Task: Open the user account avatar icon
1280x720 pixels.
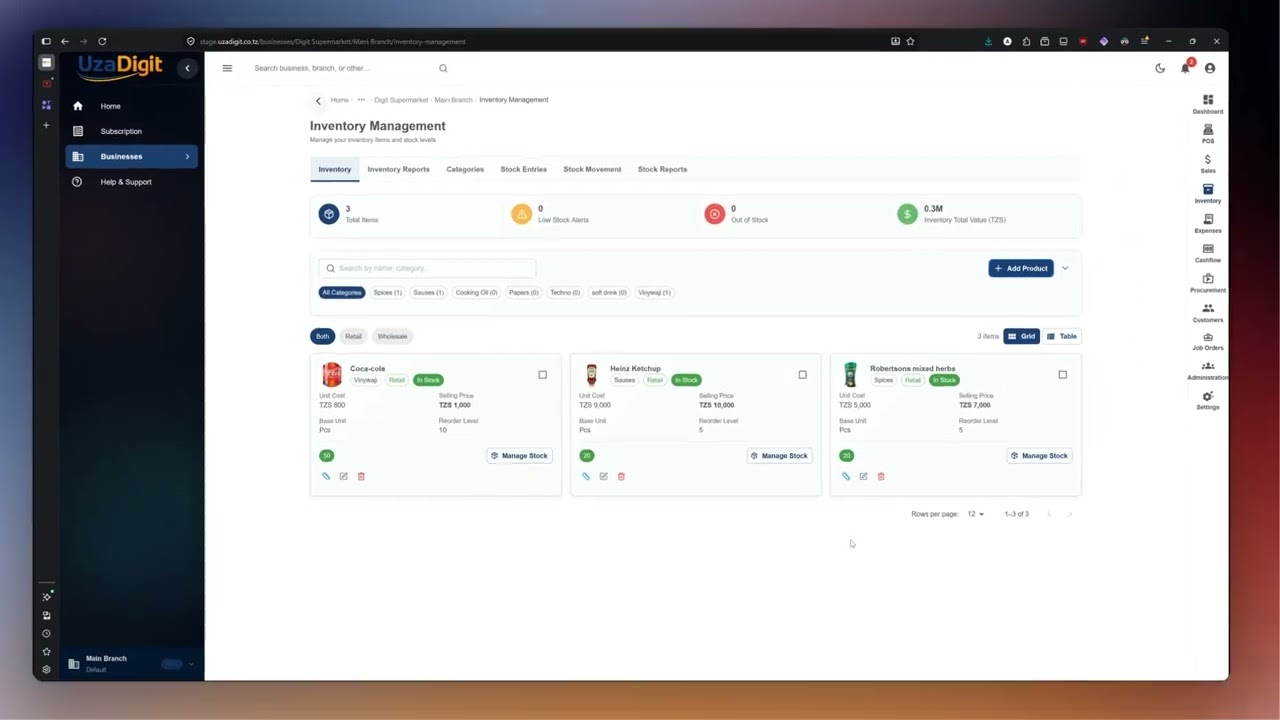Action: 1210,68
